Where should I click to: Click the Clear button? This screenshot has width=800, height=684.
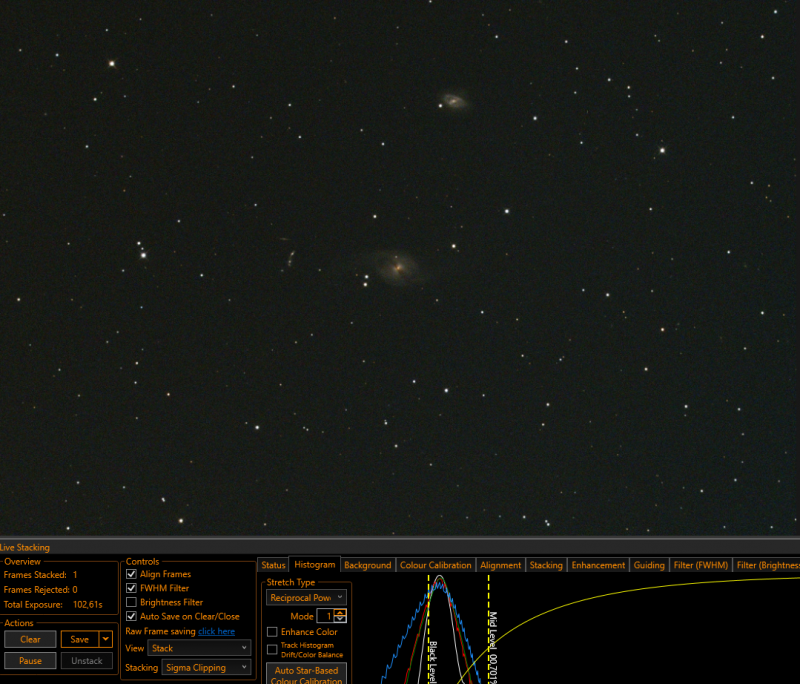click(30, 639)
